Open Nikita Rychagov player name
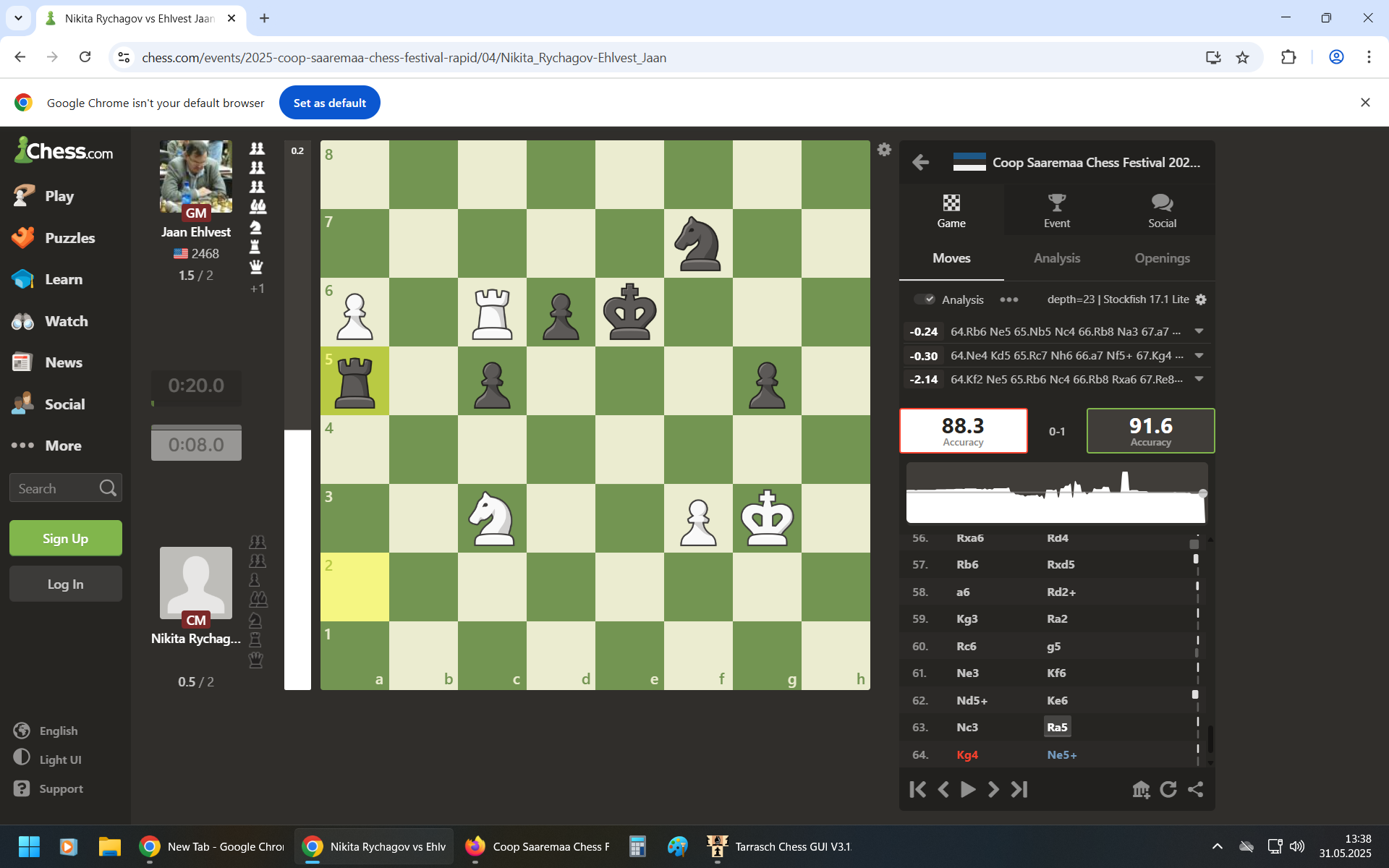 (x=196, y=639)
